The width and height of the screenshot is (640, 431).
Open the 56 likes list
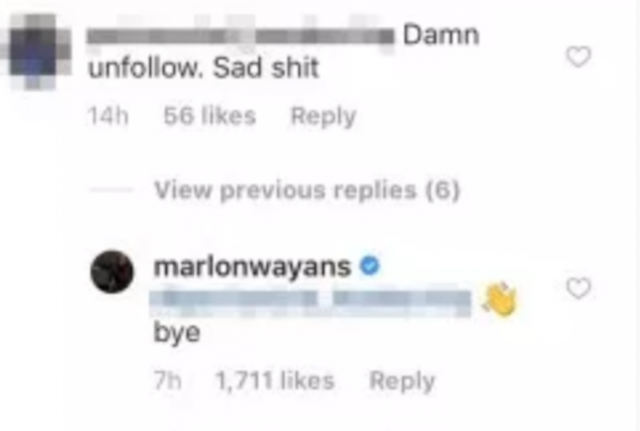210,116
